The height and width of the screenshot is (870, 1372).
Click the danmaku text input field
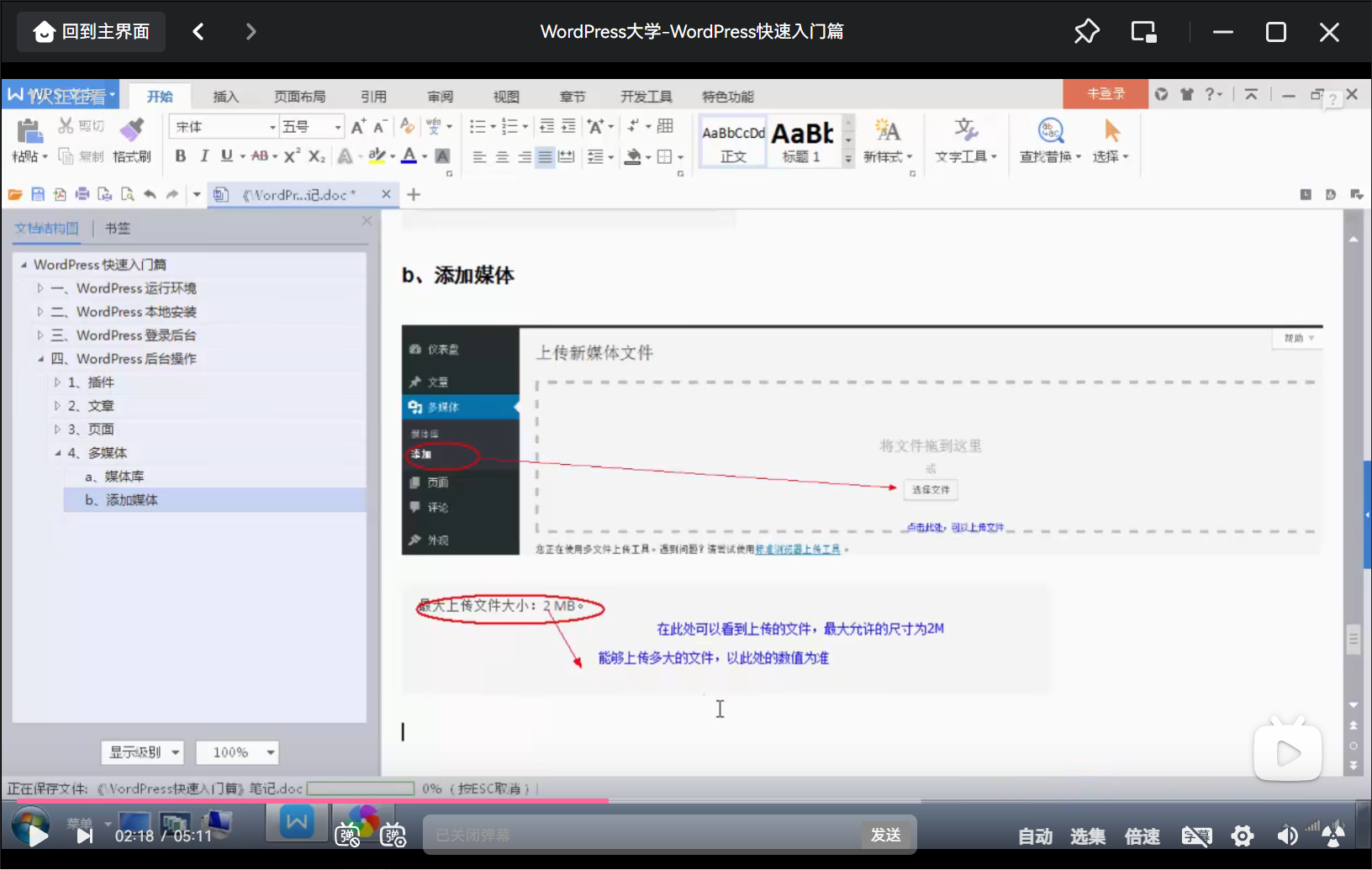(643, 835)
